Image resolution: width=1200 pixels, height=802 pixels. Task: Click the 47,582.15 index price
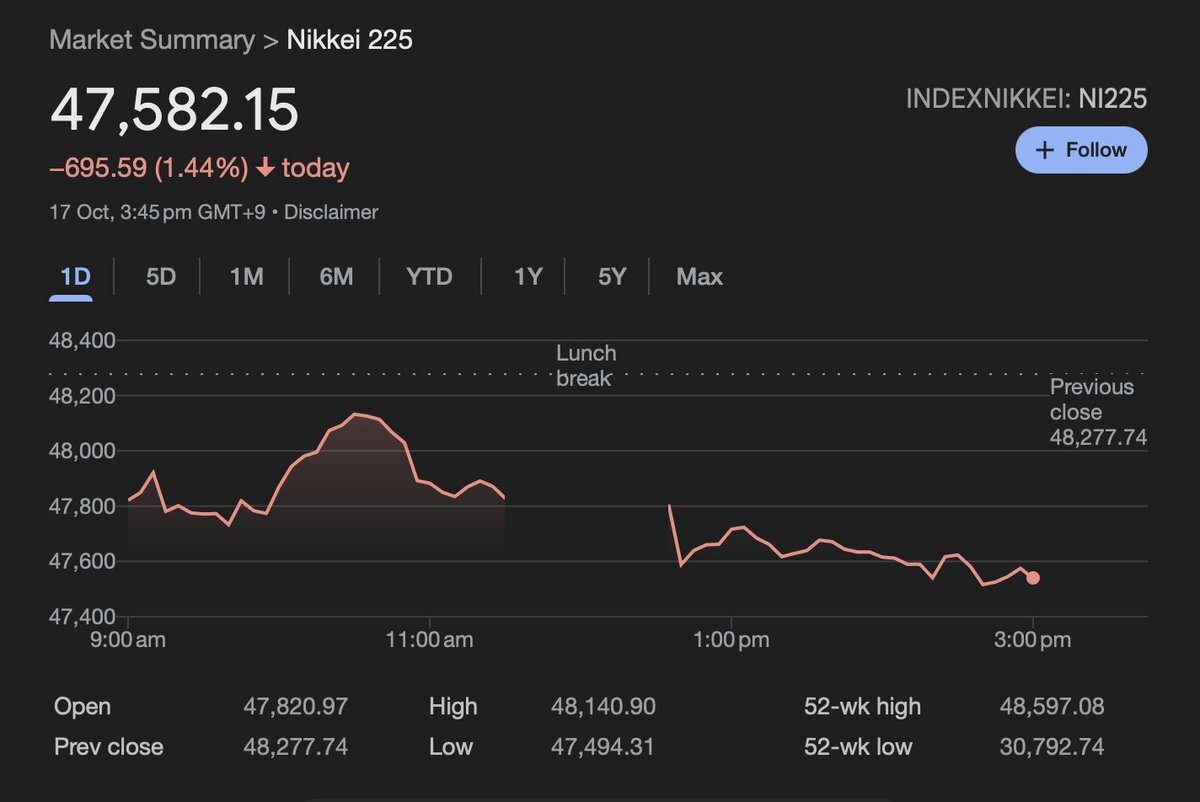175,110
